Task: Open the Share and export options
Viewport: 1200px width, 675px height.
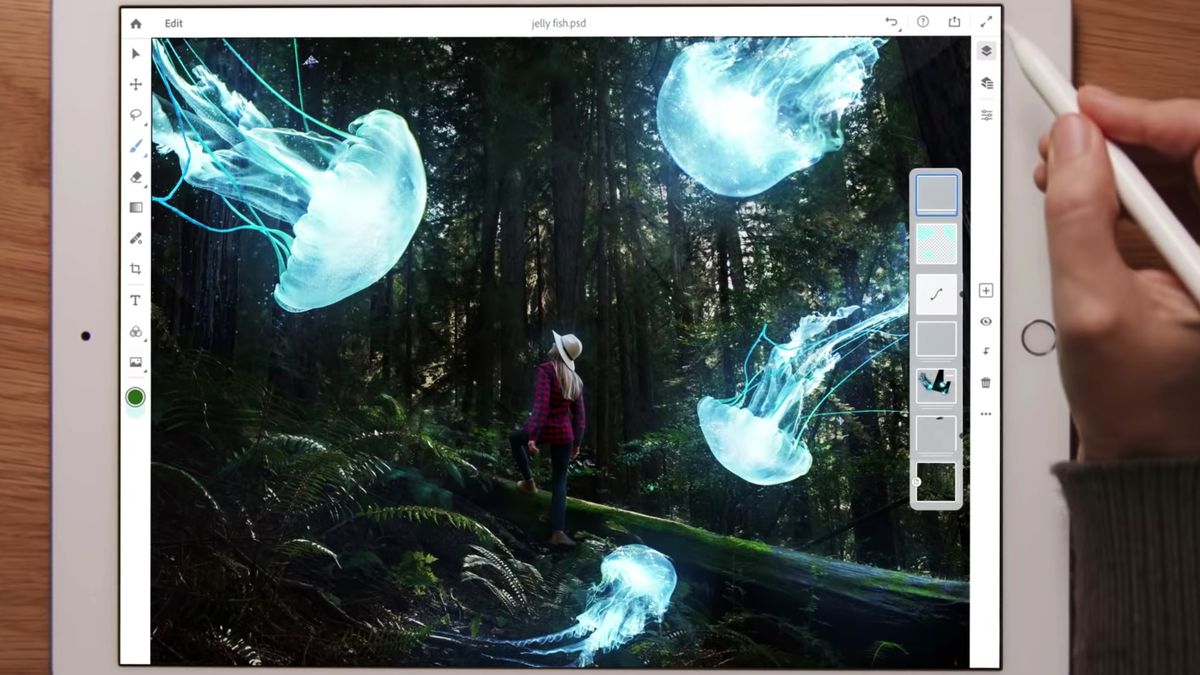Action: (955, 21)
